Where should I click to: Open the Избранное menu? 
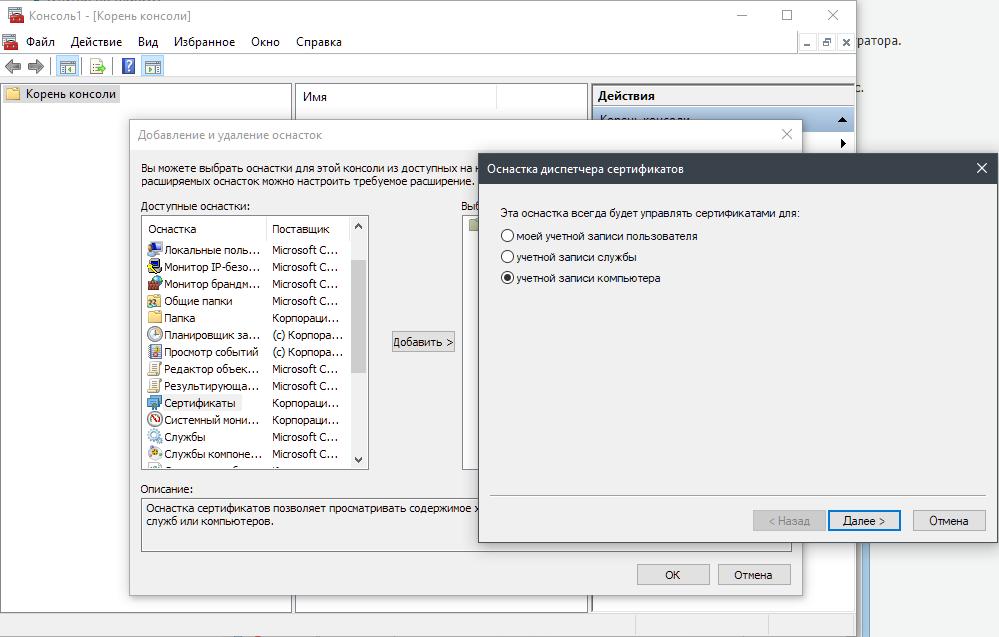[x=204, y=42]
